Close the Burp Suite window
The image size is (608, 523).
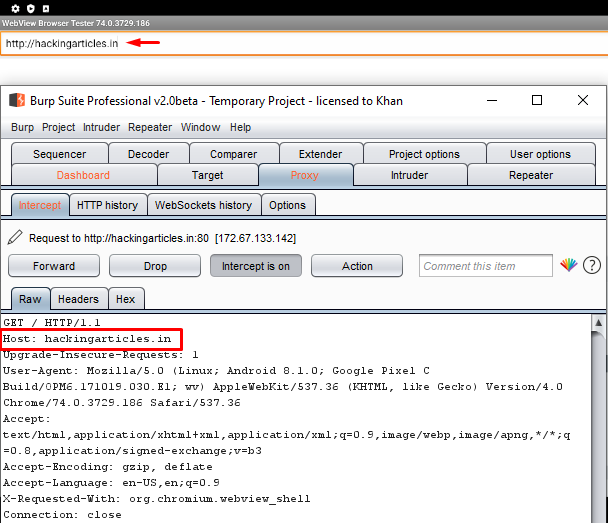coord(583,100)
